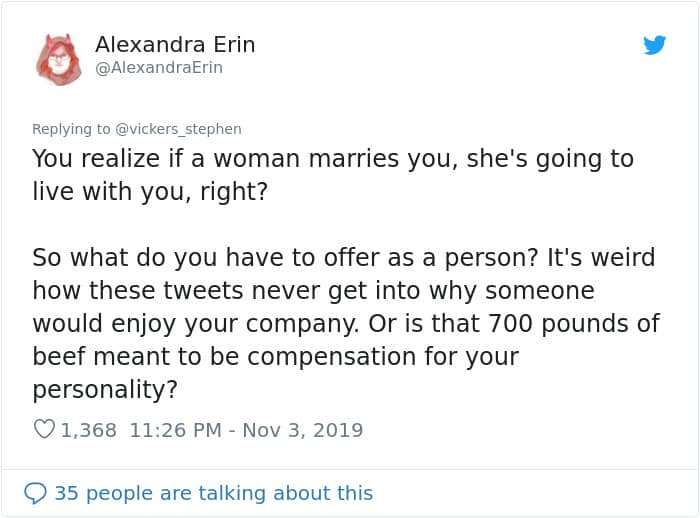Open '35 people are talking about this'
Viewport: 700px width, 518px height.
point(213,493)
